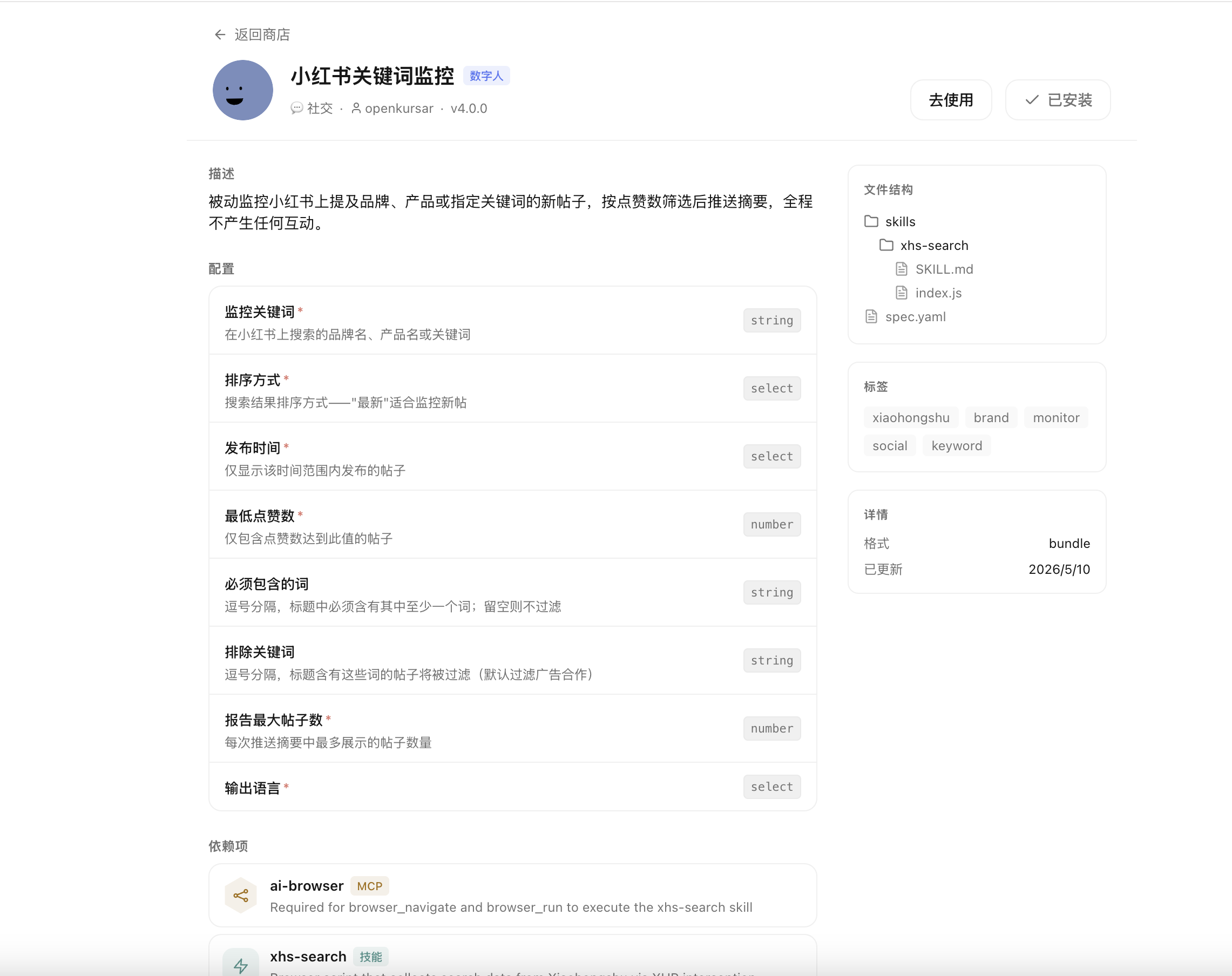Click the SKILL.md file icon
Viewport: 1232px width, 976px height.
click(901, 269)
